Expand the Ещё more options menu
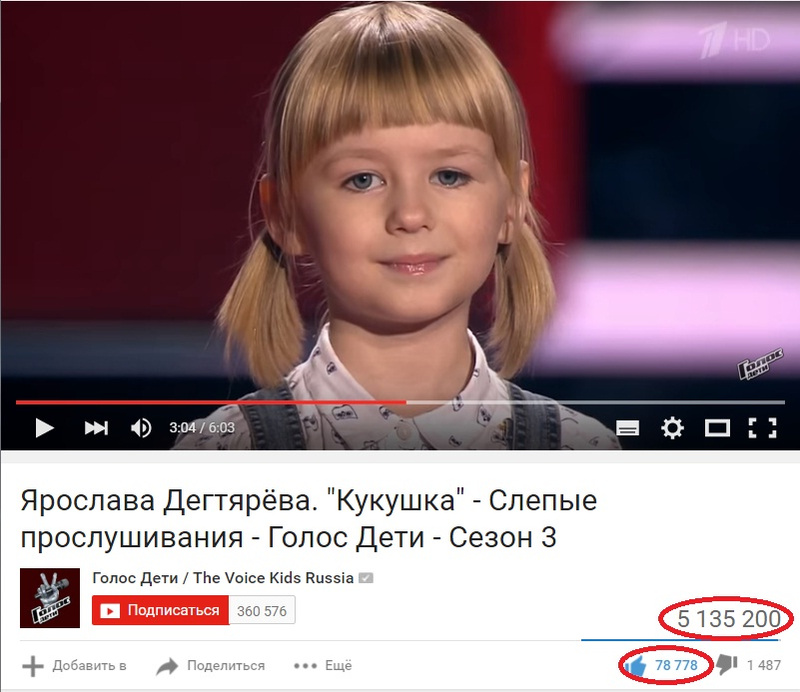The width and height of the screenshot is (800, 692). pyautogui.click(x=323, y=666)
